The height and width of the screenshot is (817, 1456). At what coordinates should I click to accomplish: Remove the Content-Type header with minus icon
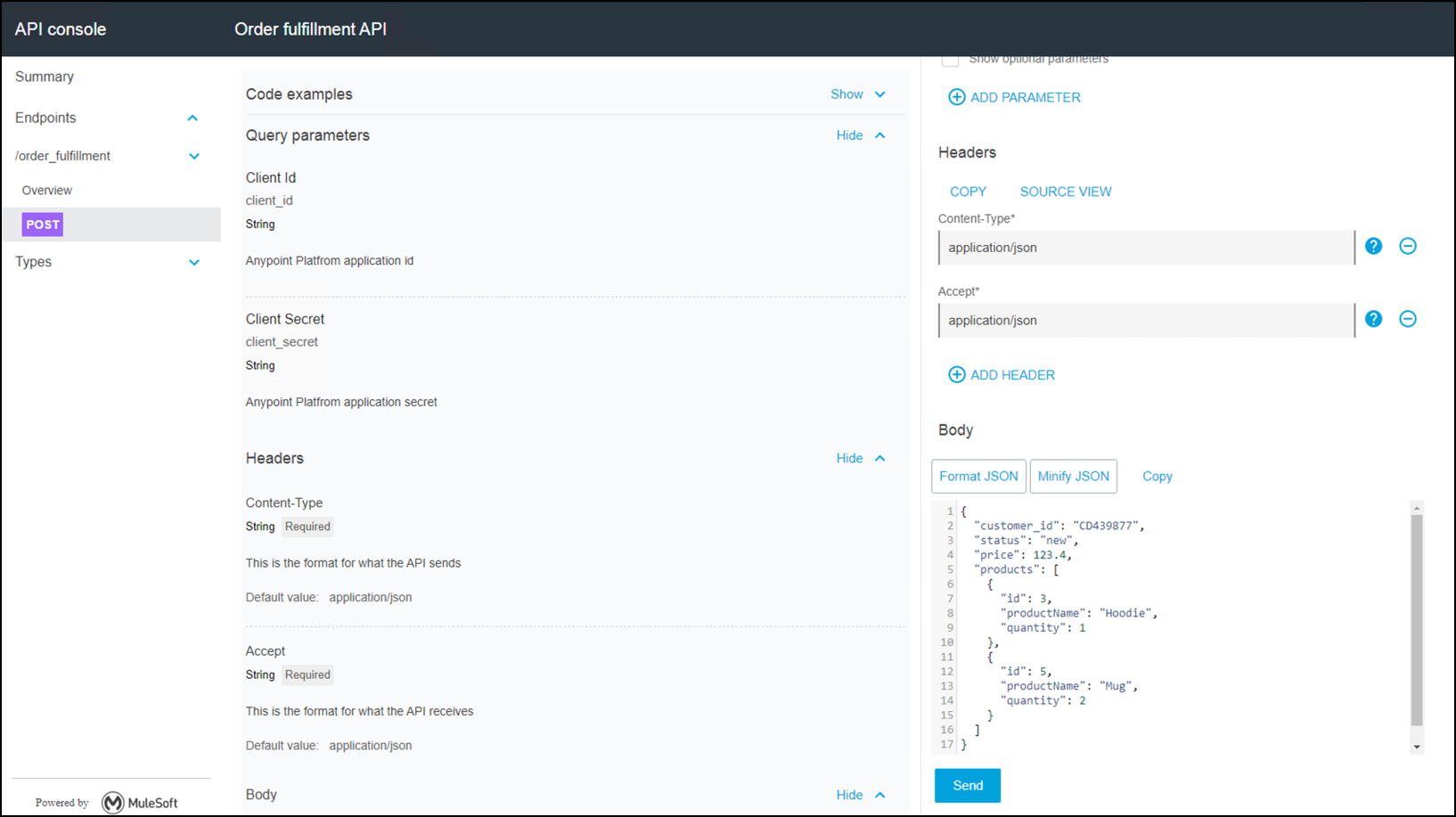(1408, 246)
